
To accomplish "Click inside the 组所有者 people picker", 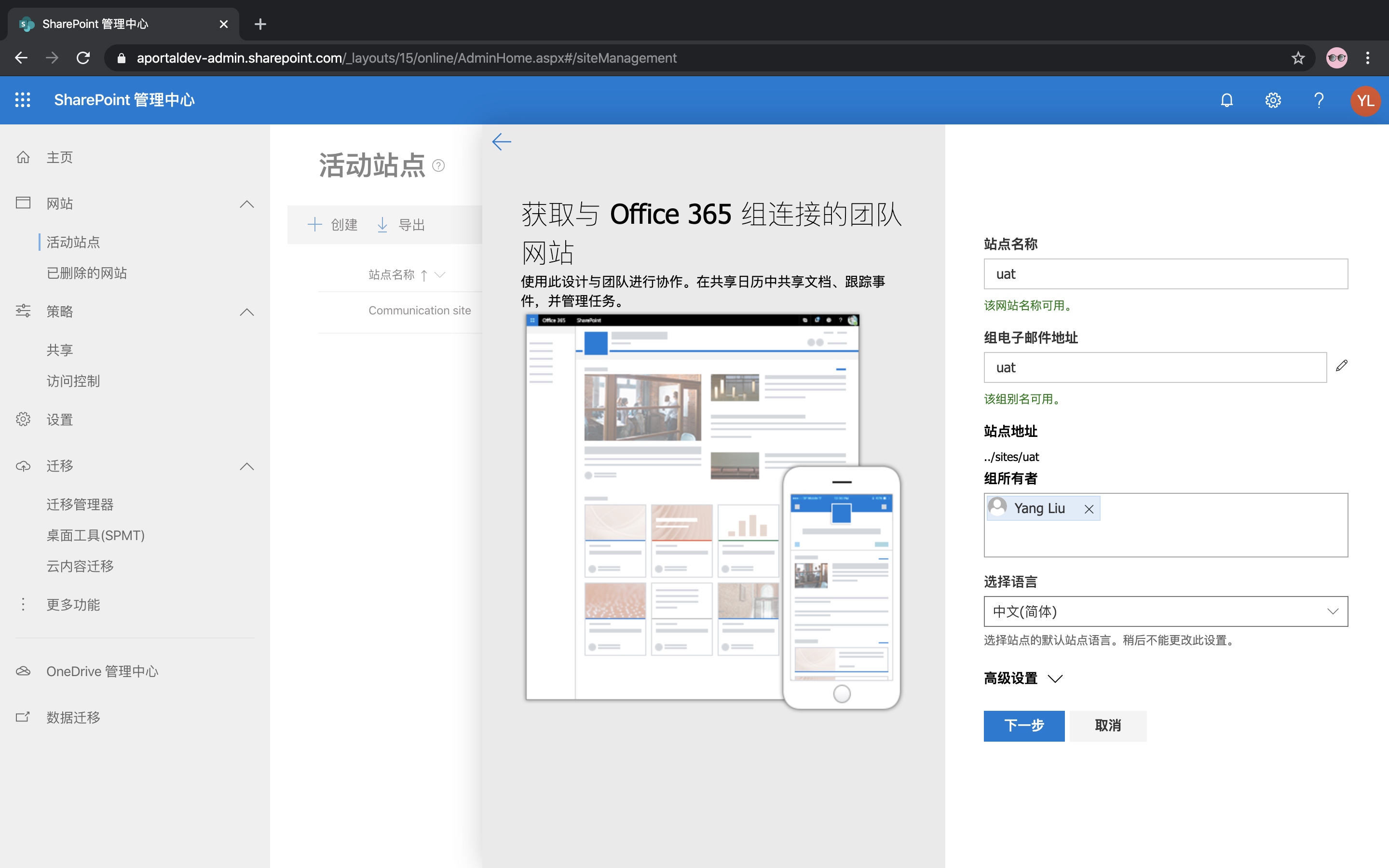I will coord(1166,525).
